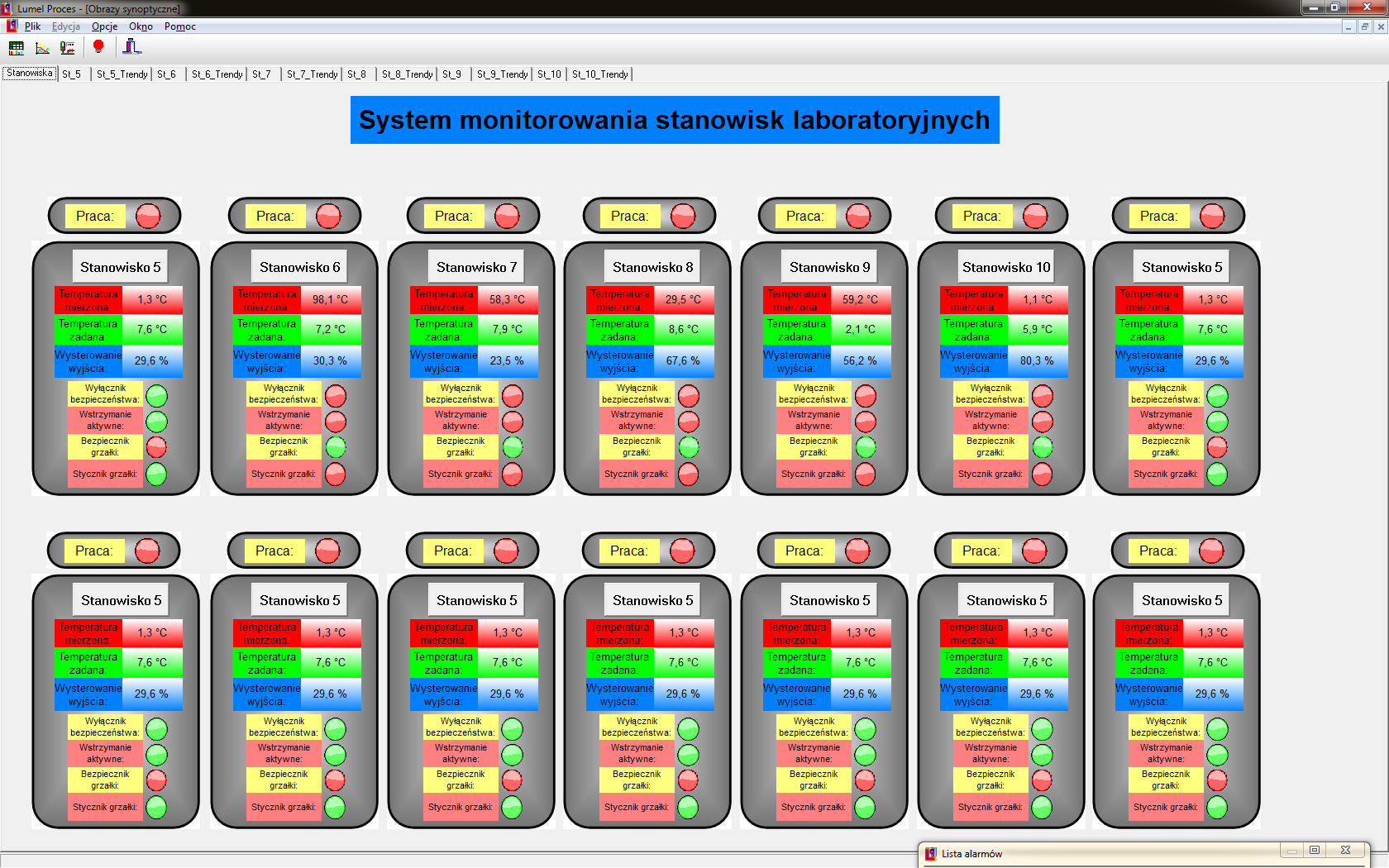The image size is (1389, 868).
Task: Expand the Okno menu
Action: [x=141, y=26]
